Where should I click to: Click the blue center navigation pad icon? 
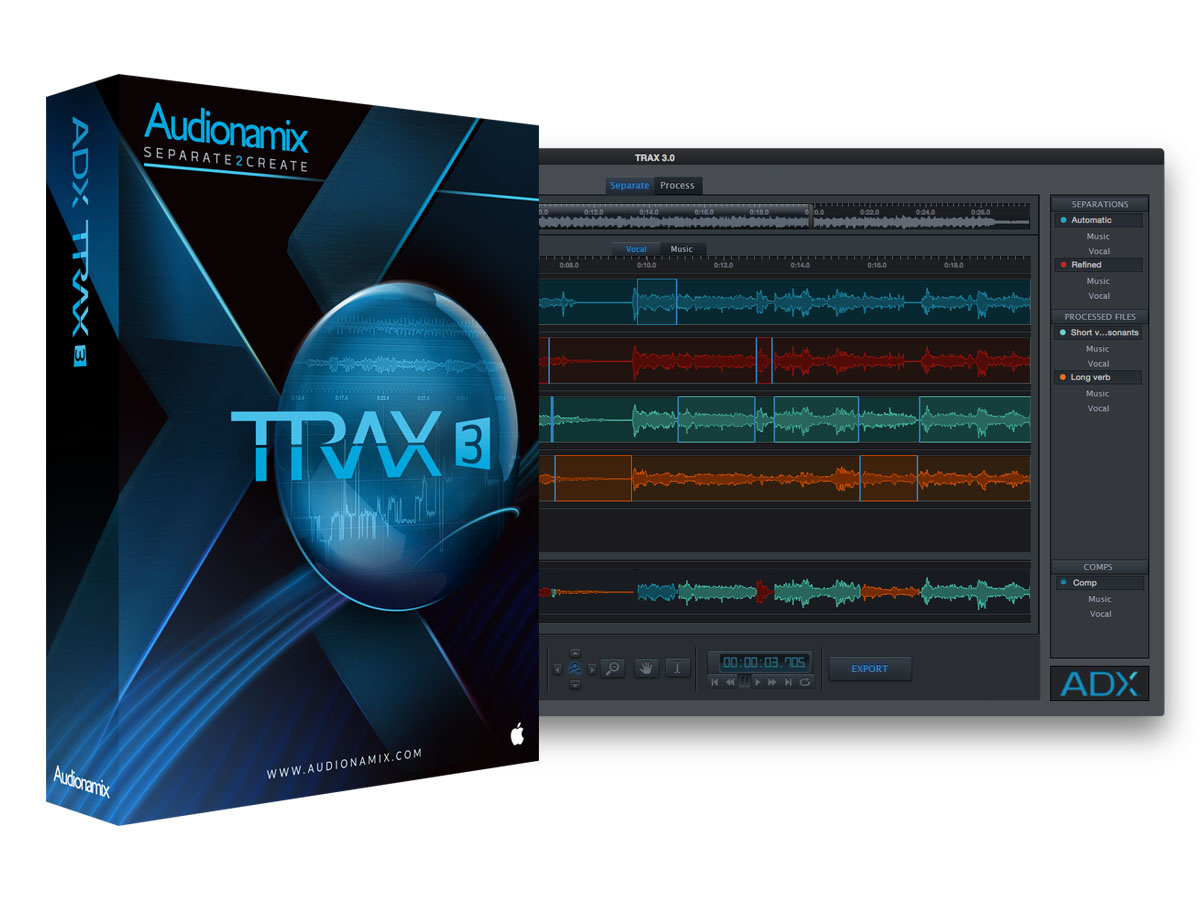(x=575, y=668)
